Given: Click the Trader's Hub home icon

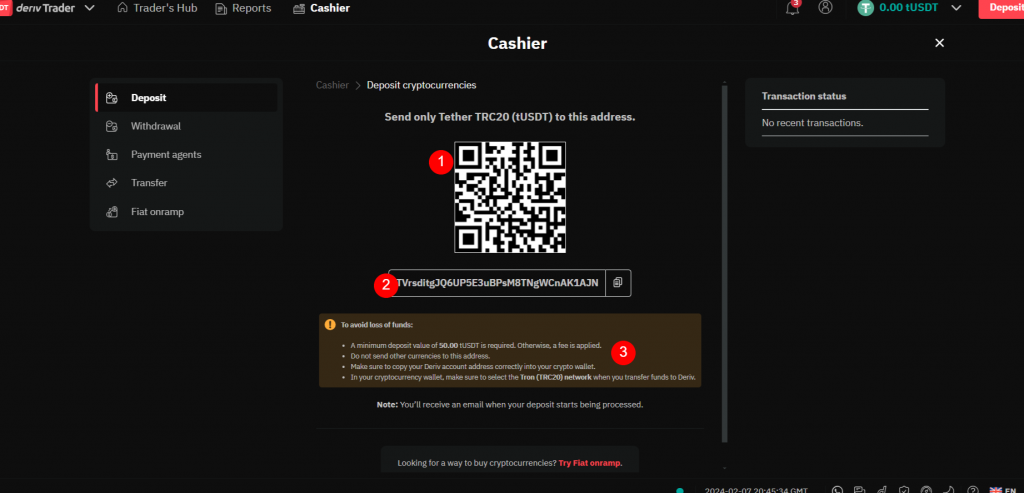Looking at the screenshot, I should point(122,8).
